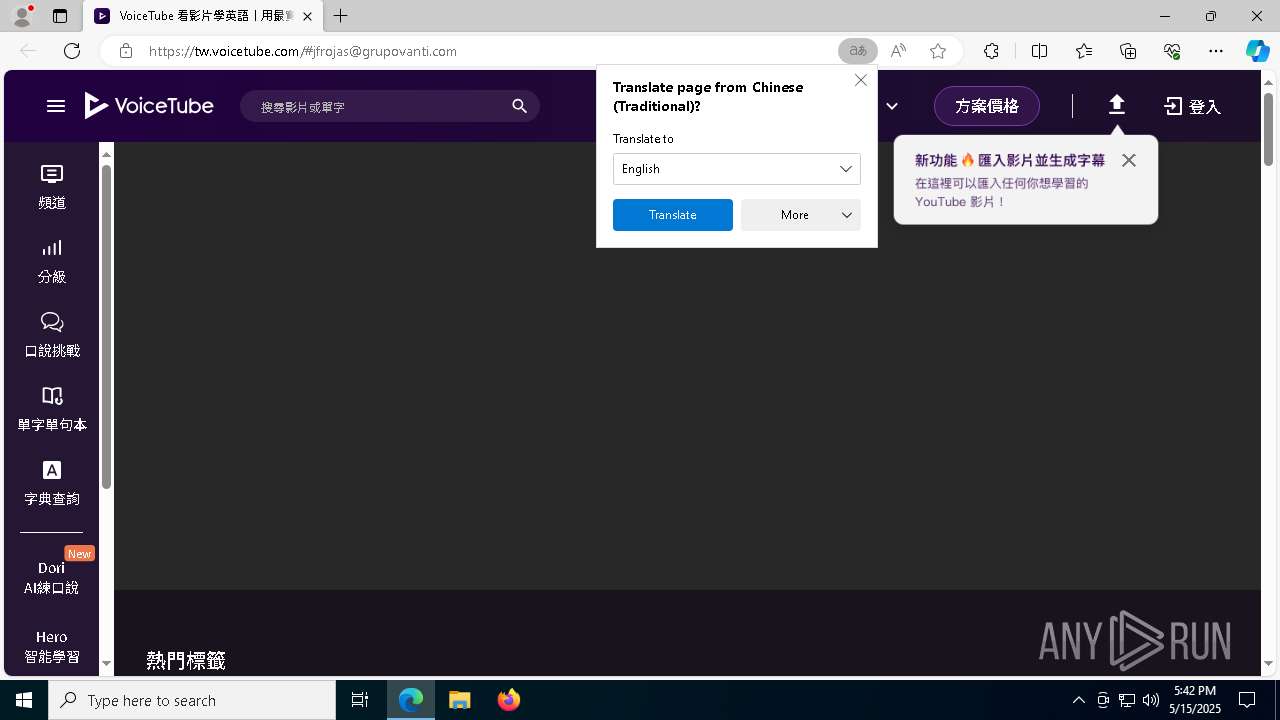Open Task View on the taskbar
The image size is (1280, 720).
[x=360, y=700]
